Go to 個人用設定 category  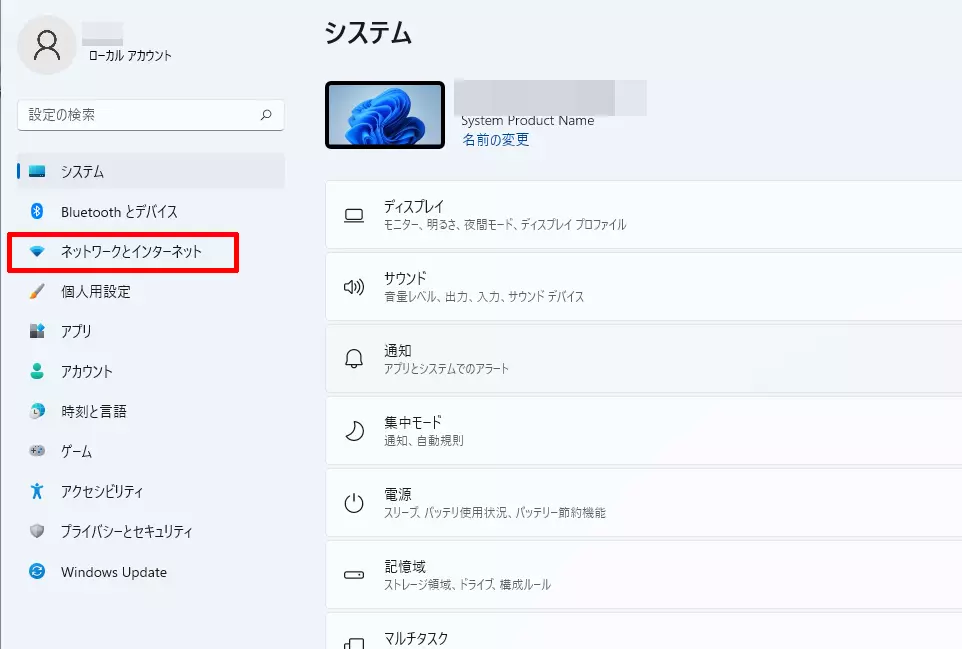(151, 291)
